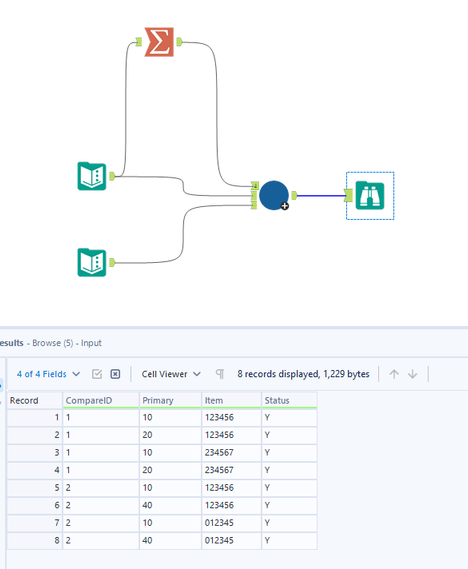
Task: Open the 4 of 4 Fields dropdown
Action: click(48, 374)
